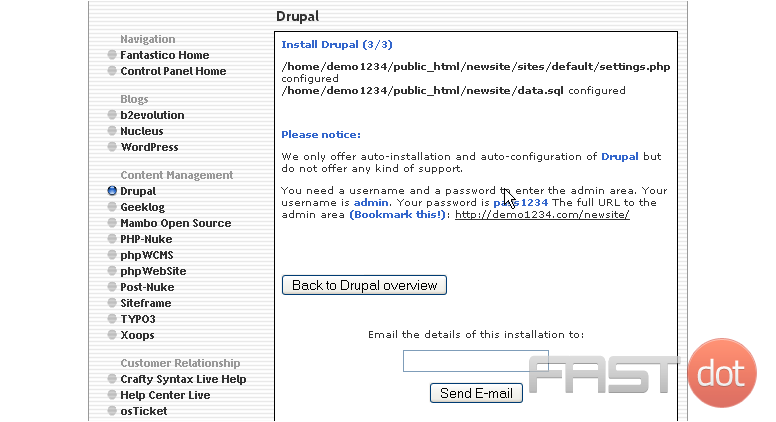Image resolution: width=776 pixels, height=422 pixels.
Task: Open the osTicket entry
Action: (144, 411)
